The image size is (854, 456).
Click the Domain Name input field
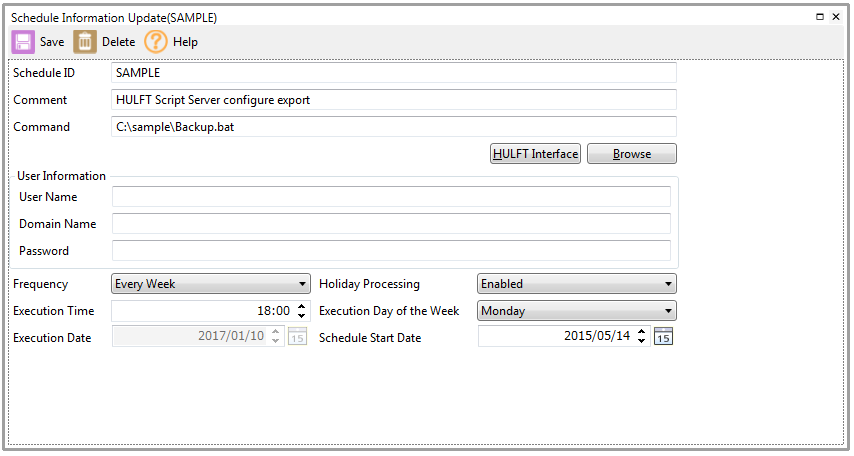(x=391, y=224)
